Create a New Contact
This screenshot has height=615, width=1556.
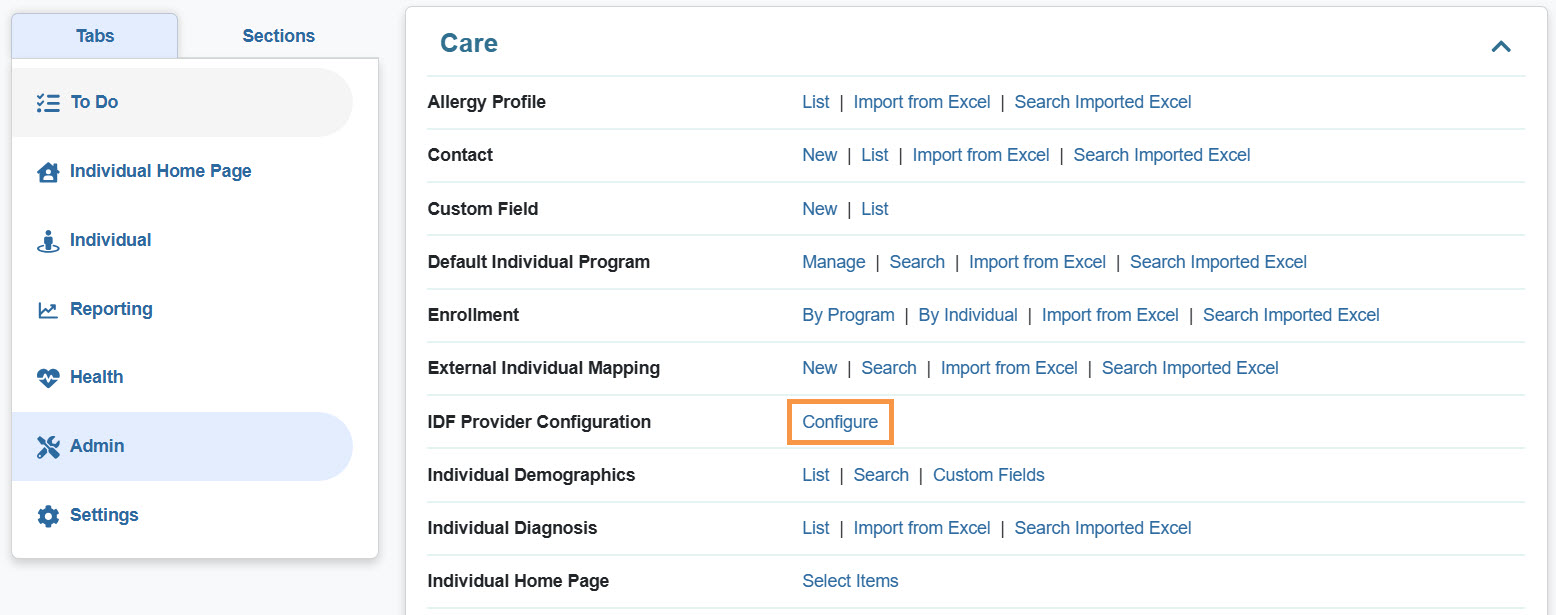[819, 155]
